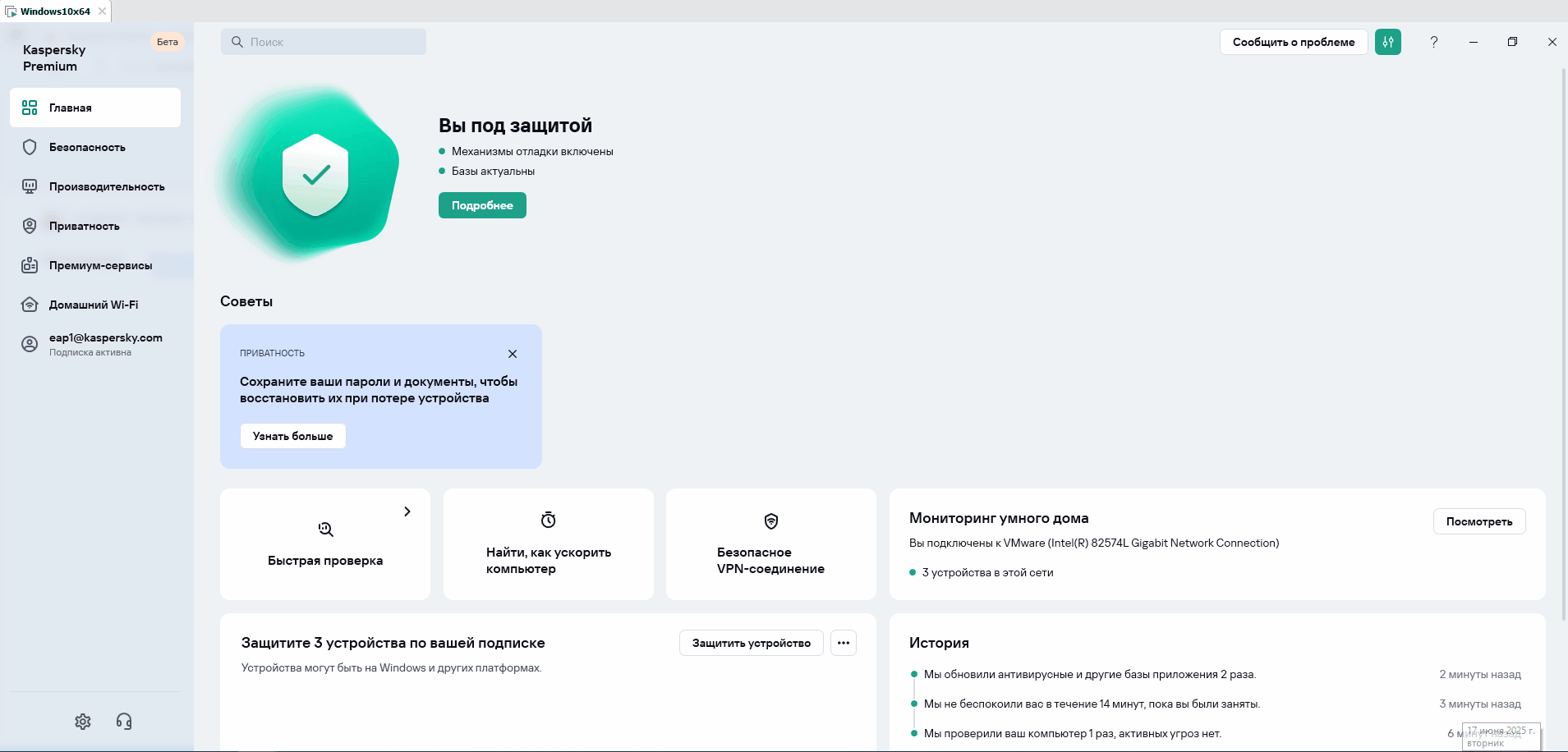Open the green sliders settings icon

point(1388,42)
